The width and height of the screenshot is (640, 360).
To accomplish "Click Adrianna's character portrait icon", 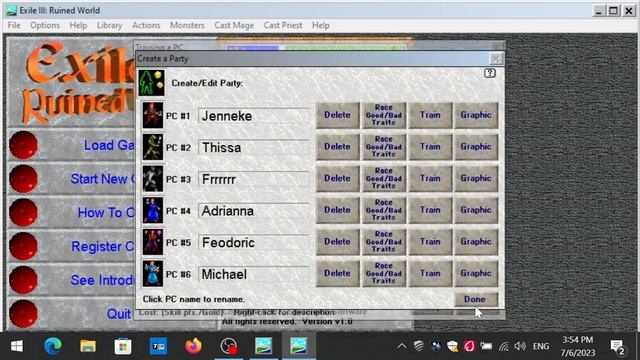I will 153,210.
